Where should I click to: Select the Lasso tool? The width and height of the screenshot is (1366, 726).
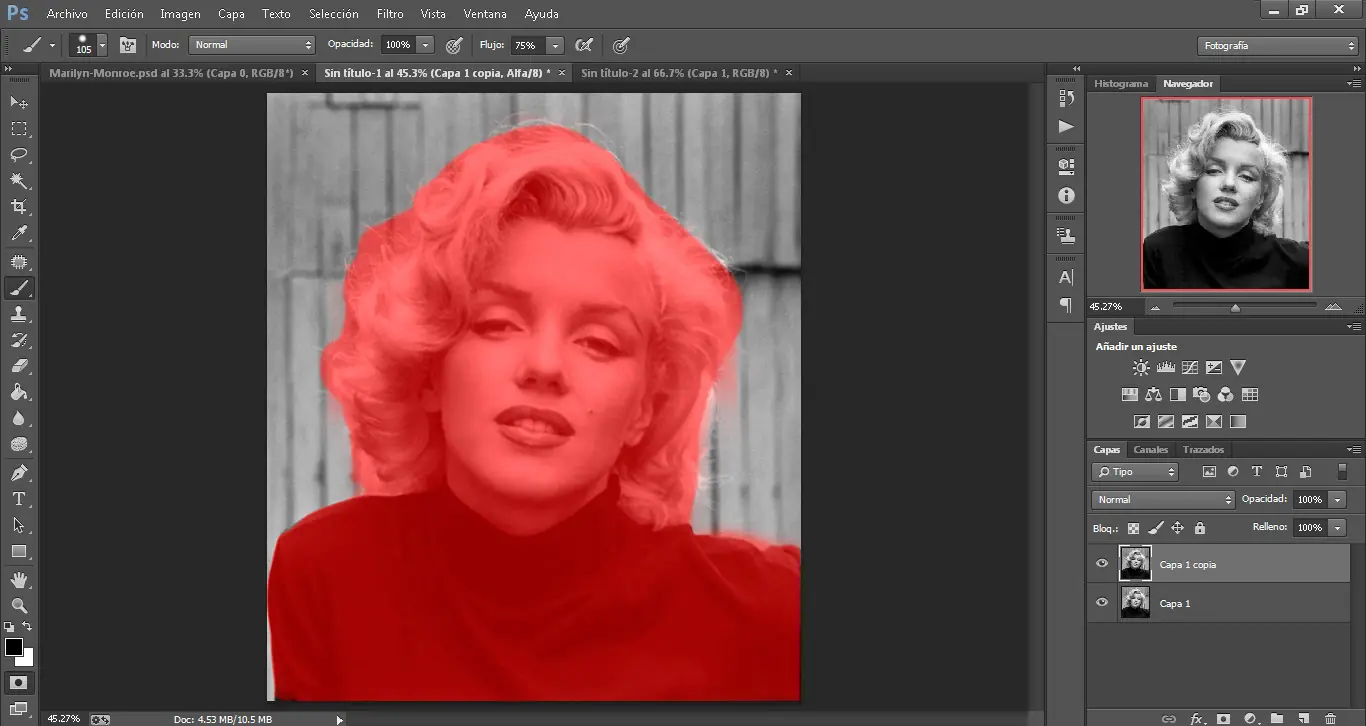click(19, 155)
